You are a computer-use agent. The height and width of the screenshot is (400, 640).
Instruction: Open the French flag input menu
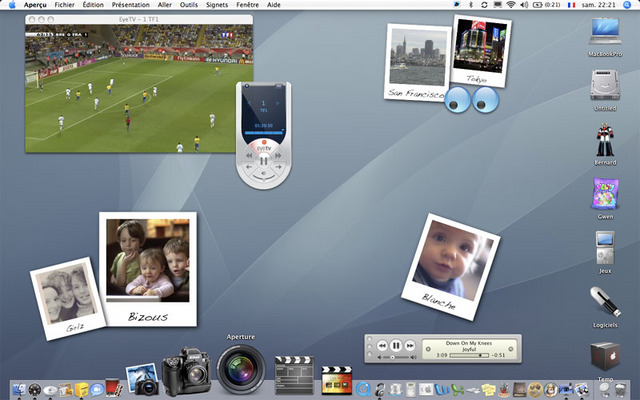(x=571, y=5)
